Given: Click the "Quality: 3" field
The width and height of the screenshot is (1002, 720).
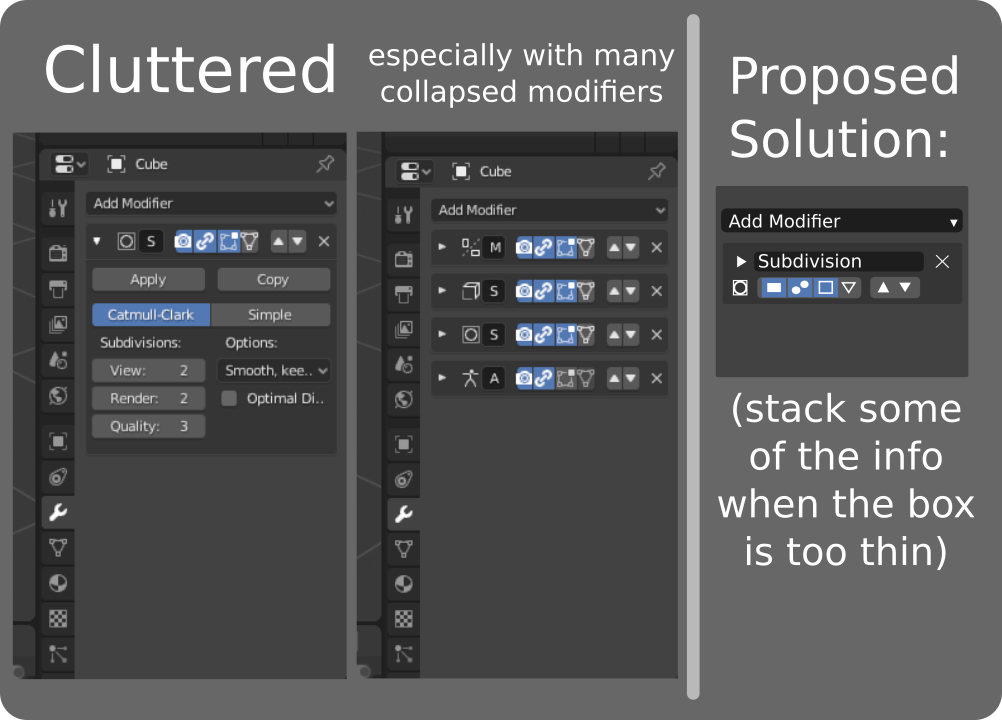Looking at the screenshot, I should click(148, 426).
